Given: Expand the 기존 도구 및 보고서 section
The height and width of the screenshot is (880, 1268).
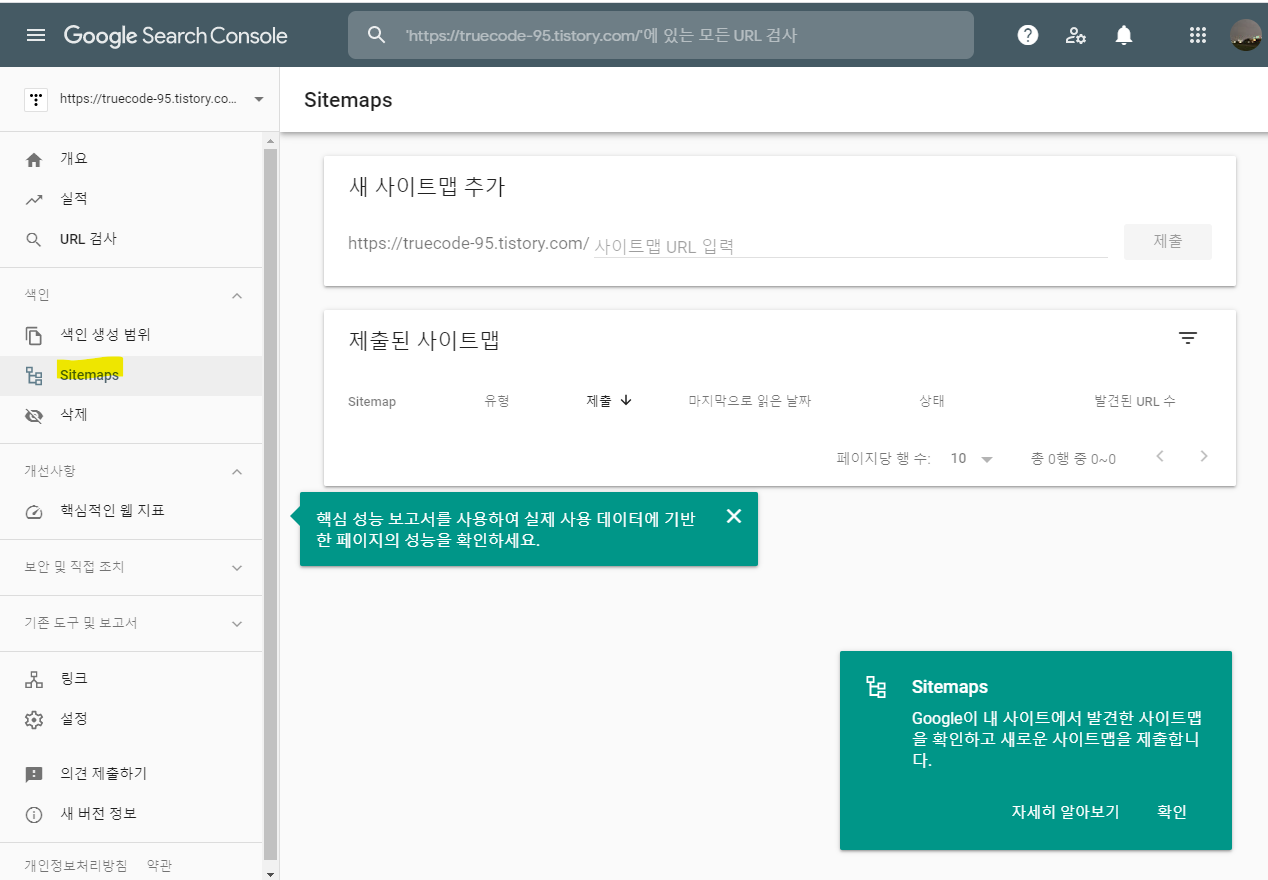Looking at the screenshot, I should coord(237,623).
